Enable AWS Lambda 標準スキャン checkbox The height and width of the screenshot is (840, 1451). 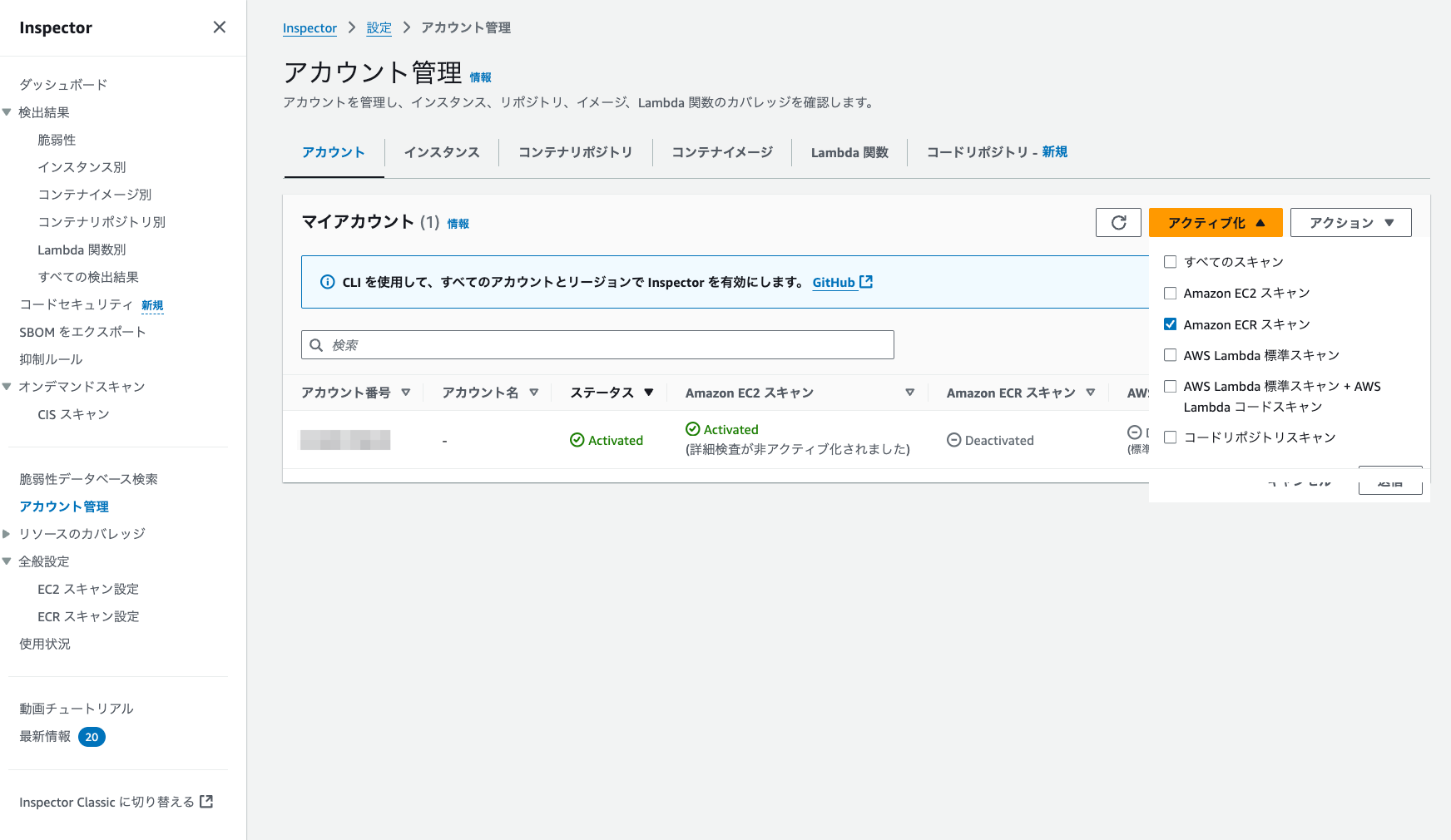pyautogui.click(x=1170, y=355)
